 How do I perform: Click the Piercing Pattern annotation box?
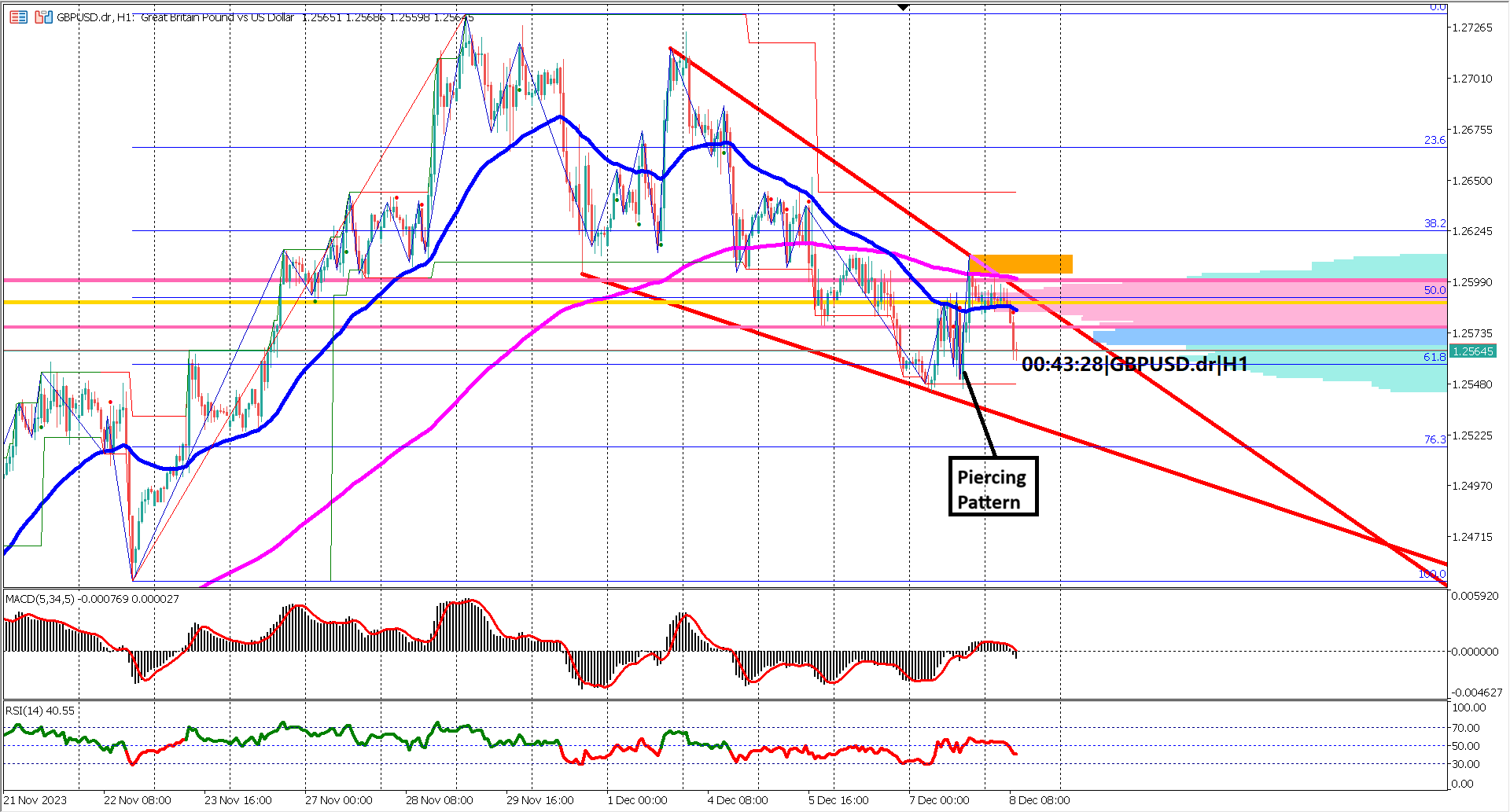[x=993, y=486]
